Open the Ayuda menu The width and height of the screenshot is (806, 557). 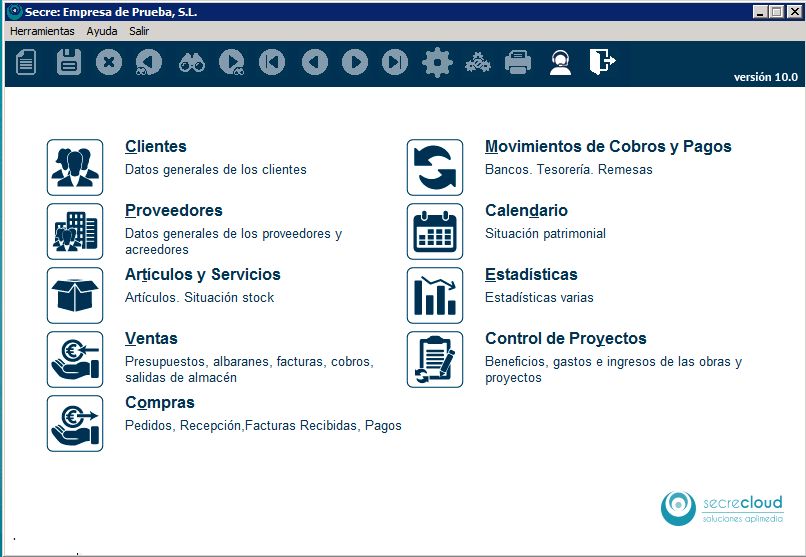click(x=102, y=31)
